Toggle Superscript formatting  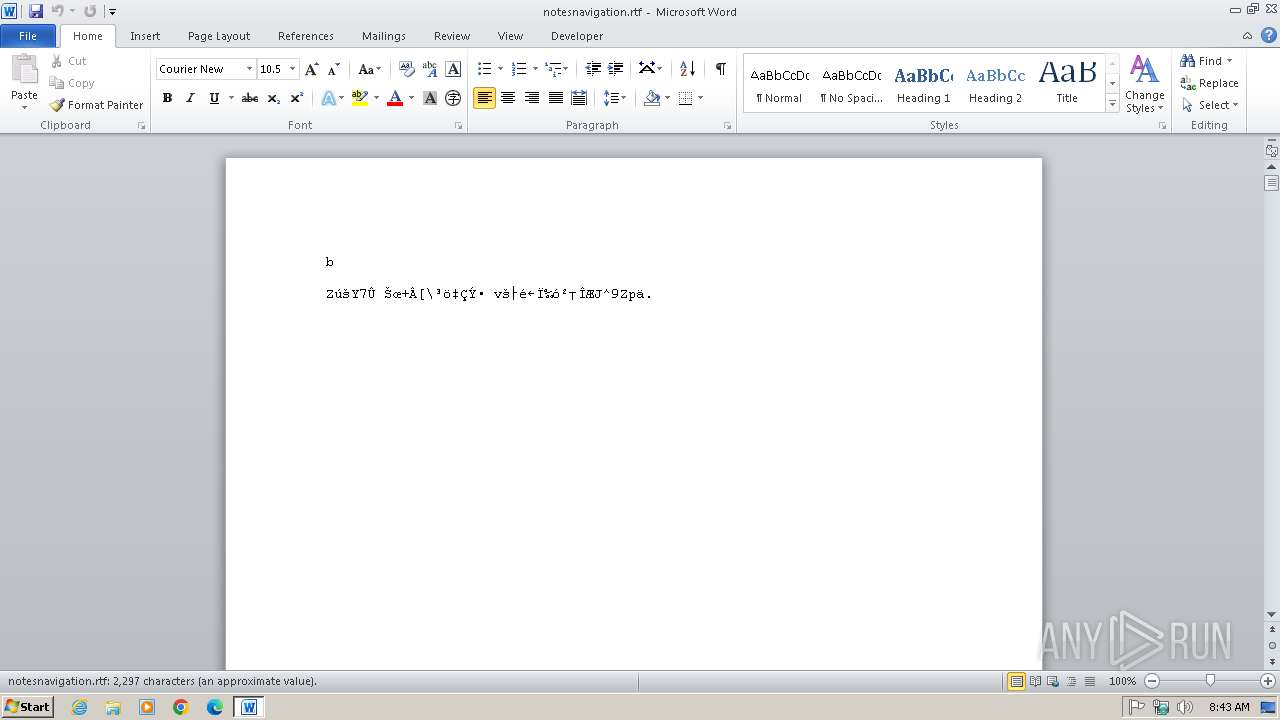click(297, 98)
